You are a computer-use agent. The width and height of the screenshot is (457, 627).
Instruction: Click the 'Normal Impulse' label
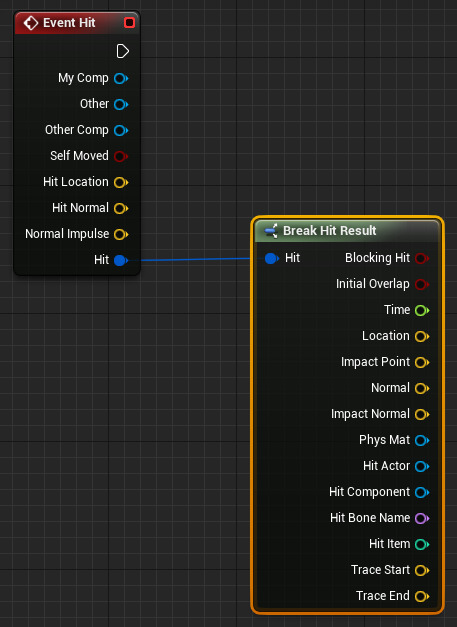tap(67, 234)
